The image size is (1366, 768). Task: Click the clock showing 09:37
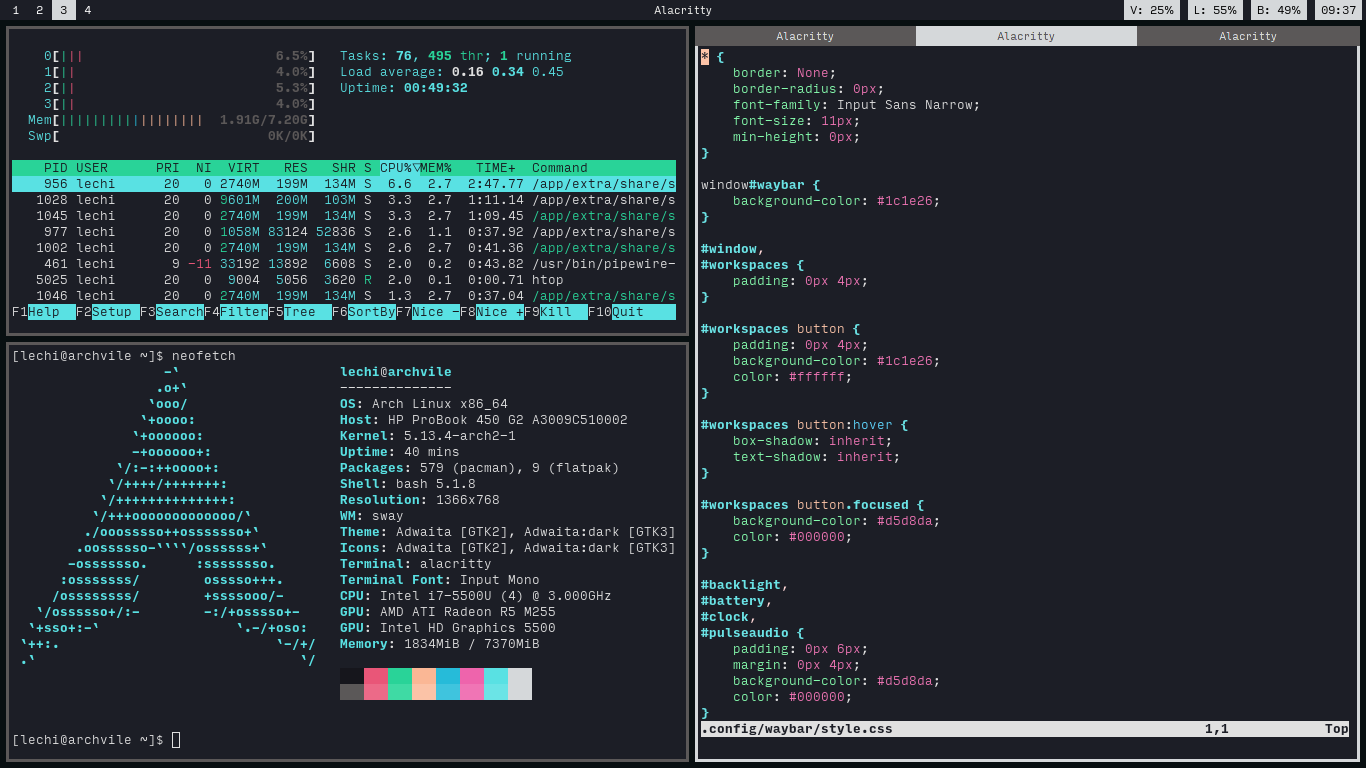[x=1338, y=10]
